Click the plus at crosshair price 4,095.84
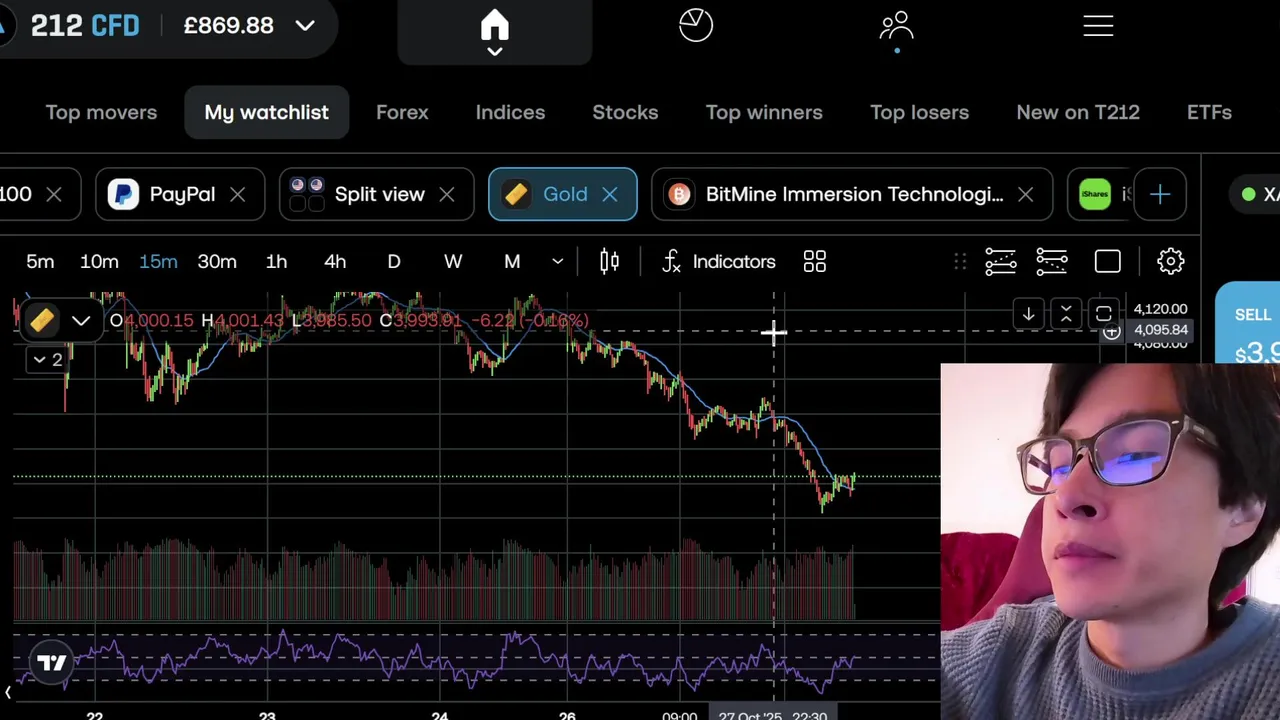Viewport: 1280px width, 720px height. [1112, 331]
